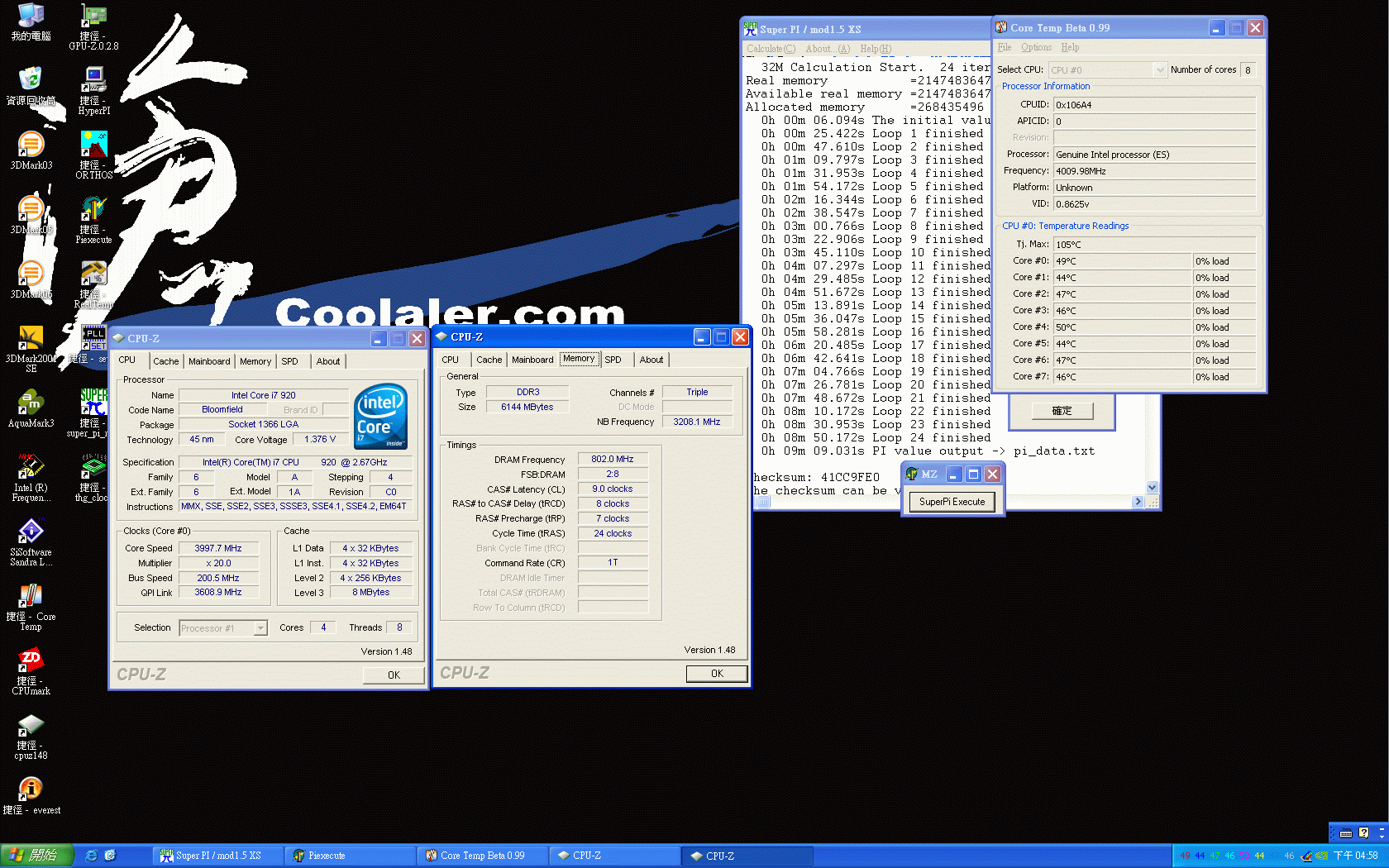
Task: Click the Frequency value 4009.98MHz in Core Temp
Action: 1154,171
